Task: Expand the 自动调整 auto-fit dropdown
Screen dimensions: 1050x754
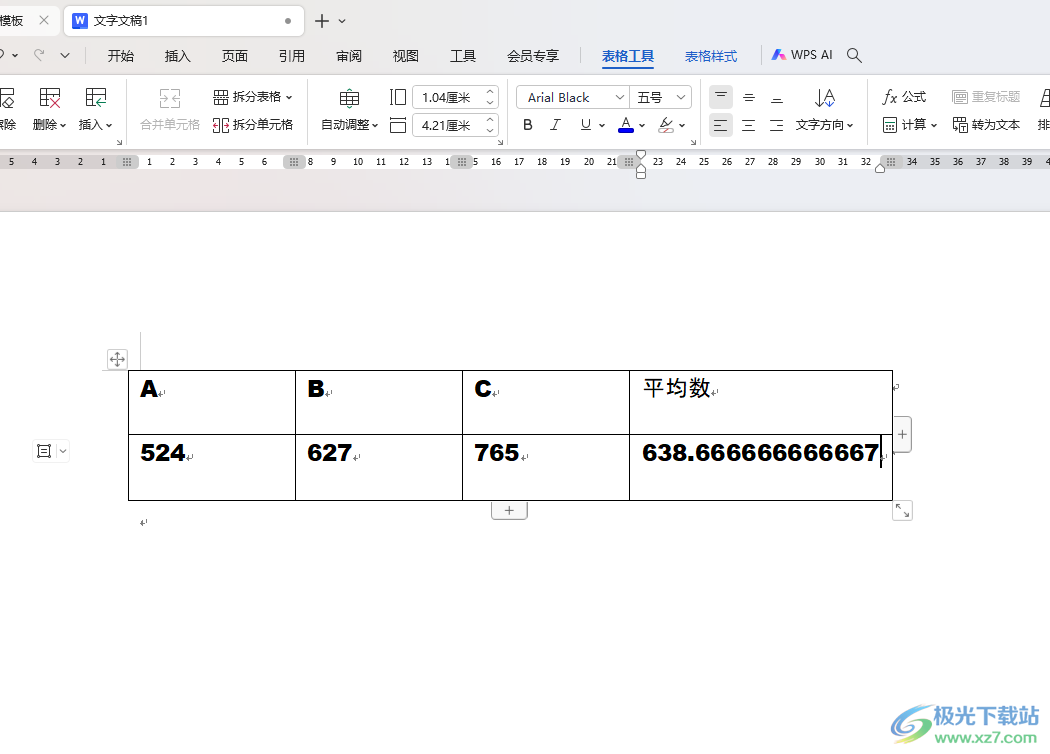Action: pyautogui.click(x=350, y=125)
